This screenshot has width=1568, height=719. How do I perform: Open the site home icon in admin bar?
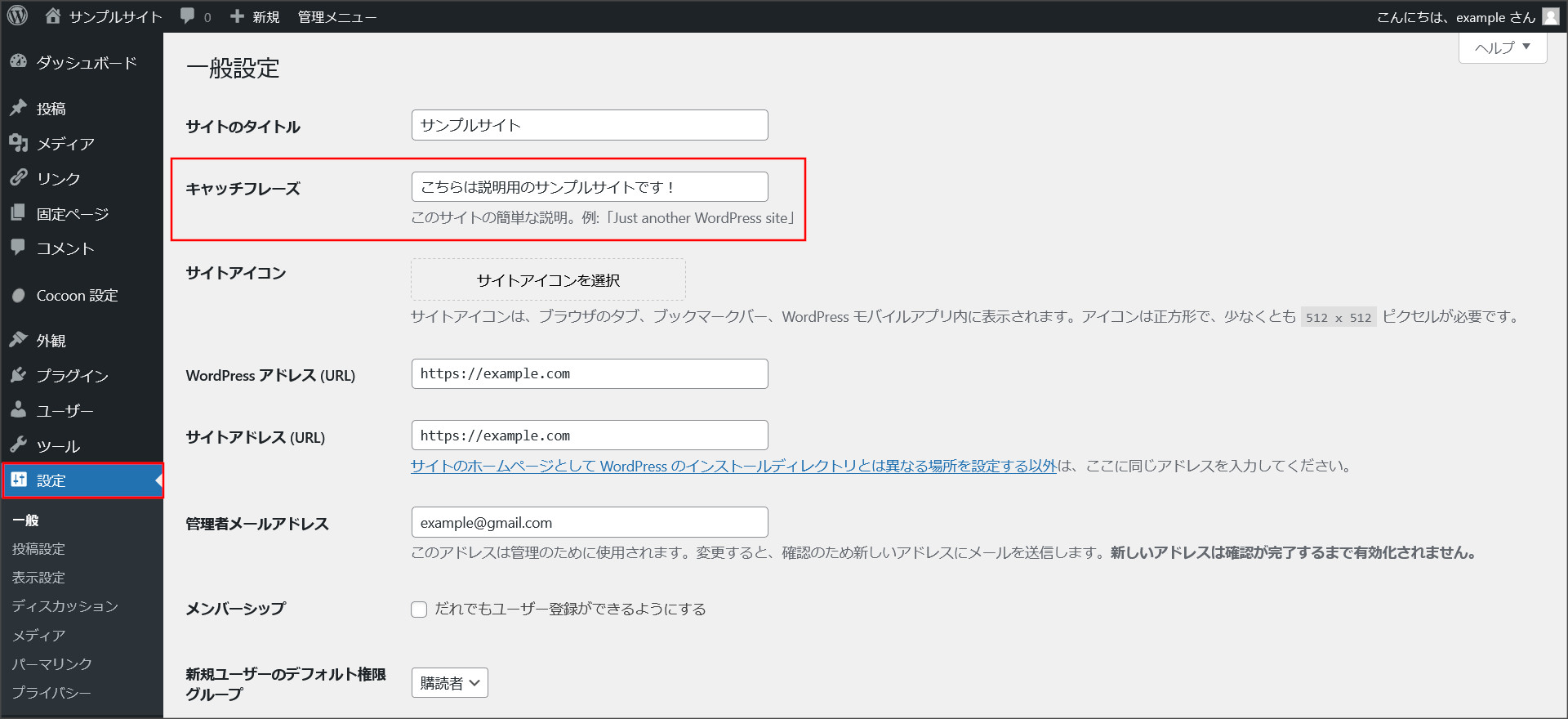coord(53,16)
